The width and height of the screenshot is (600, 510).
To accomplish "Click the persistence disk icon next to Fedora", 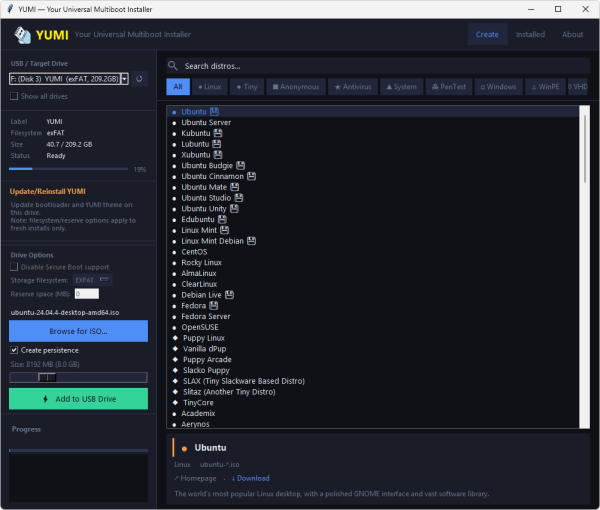I will pyautogui.click(x=214, y=305).
